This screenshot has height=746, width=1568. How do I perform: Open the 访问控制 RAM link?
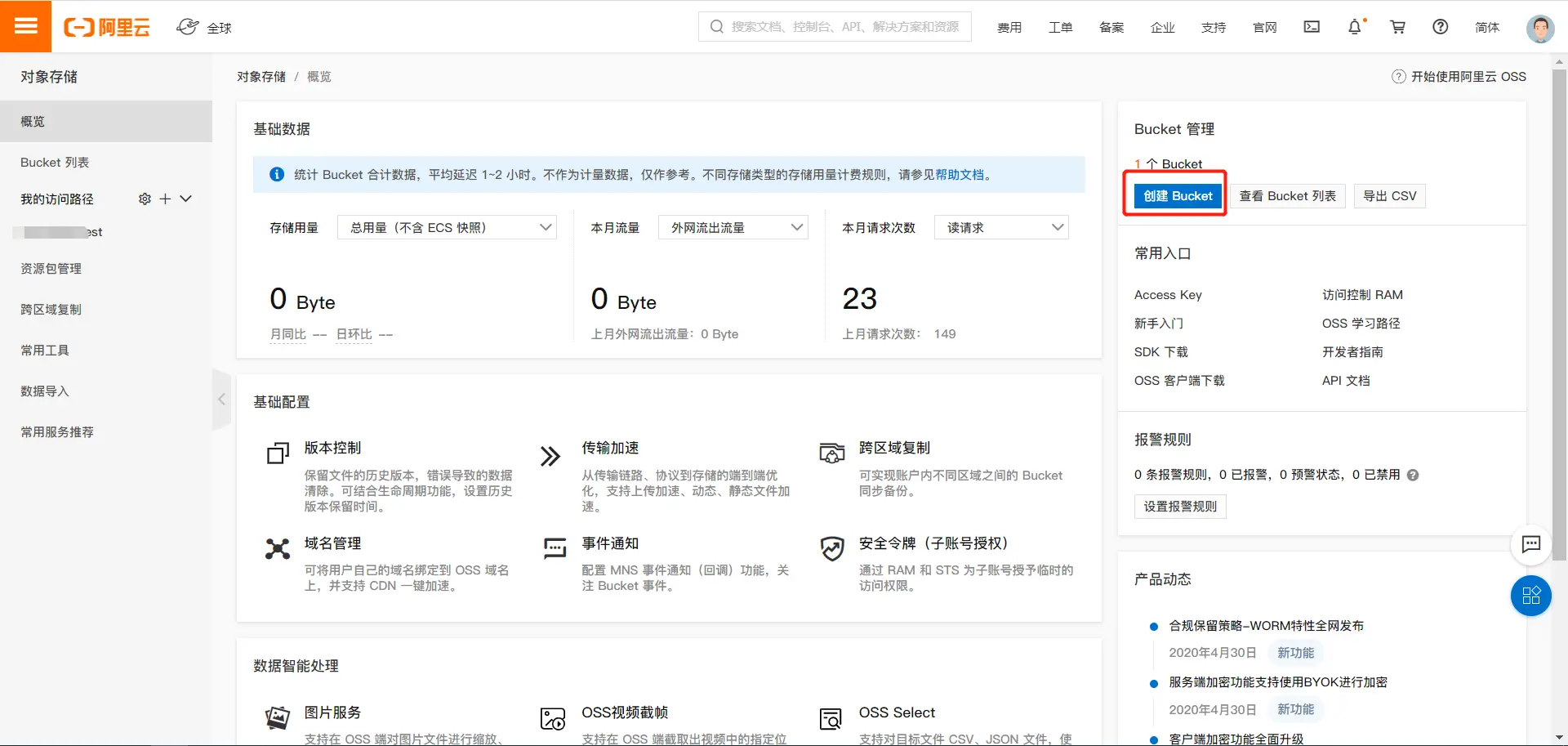(x=1362, y=295)
